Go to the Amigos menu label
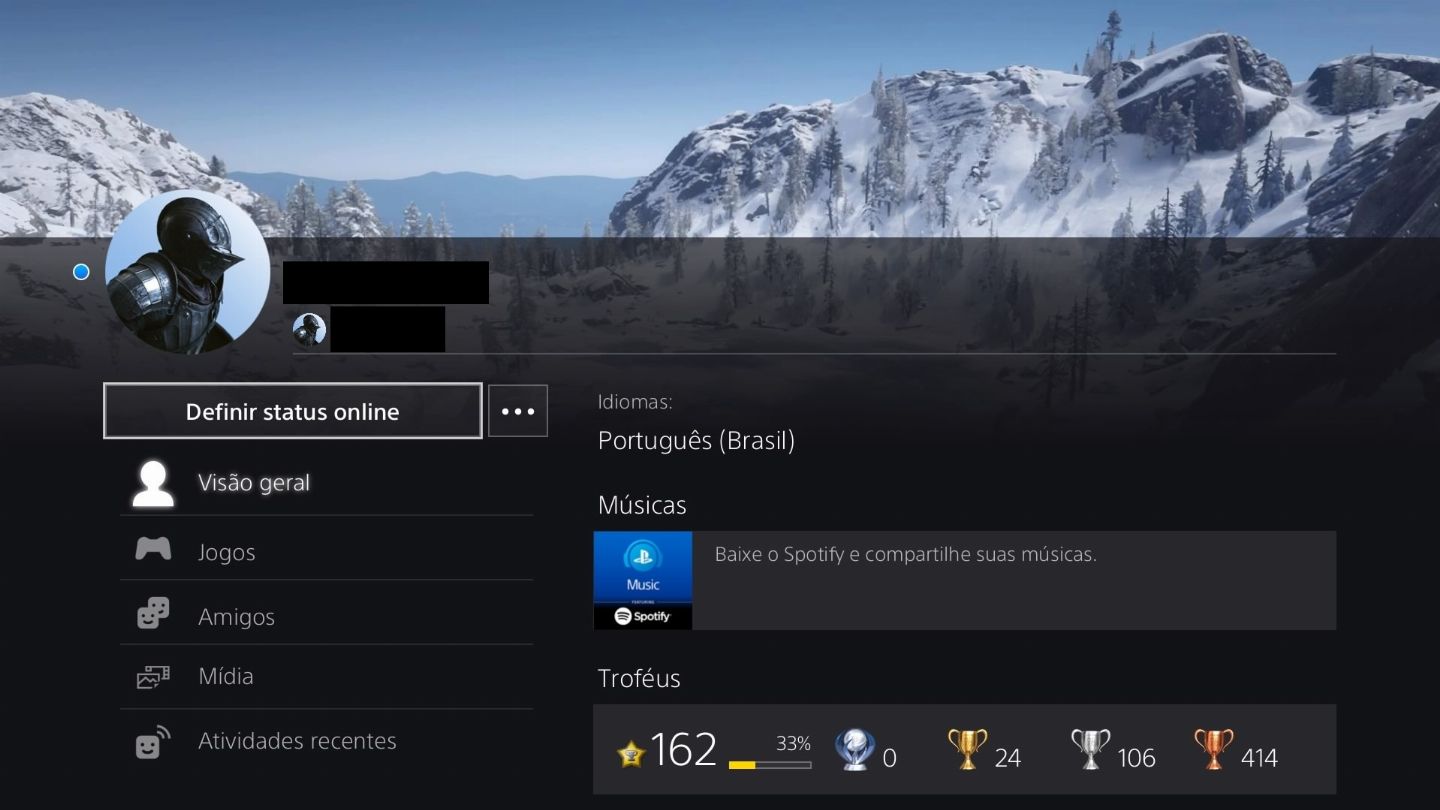The height and width of the screenshot is (810, 1440). [x=237, y=617]
